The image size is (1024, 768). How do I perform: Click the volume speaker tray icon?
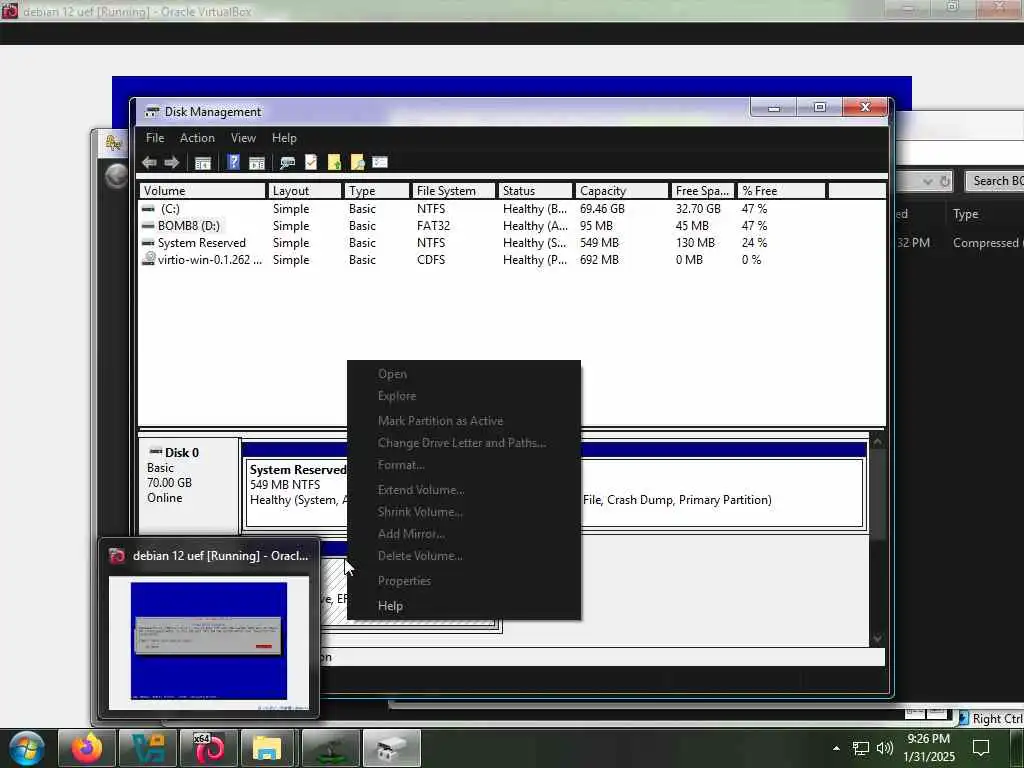coord(885,748)
